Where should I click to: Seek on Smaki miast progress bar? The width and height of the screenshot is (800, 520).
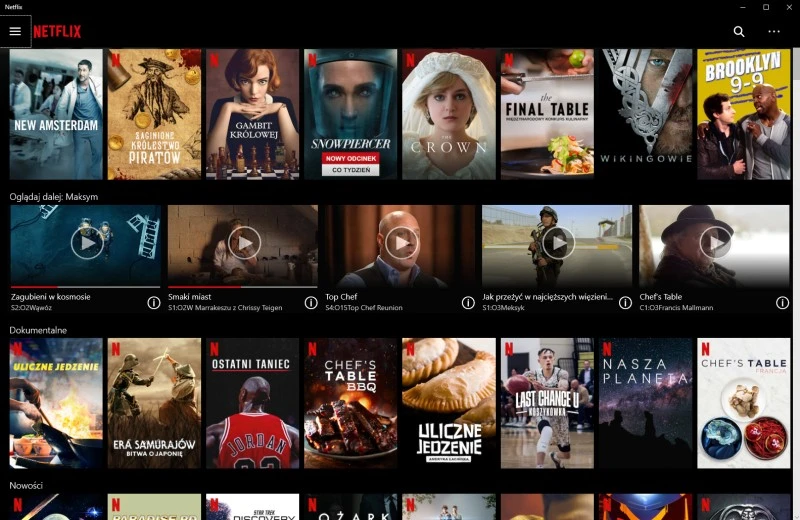point(242,287)
